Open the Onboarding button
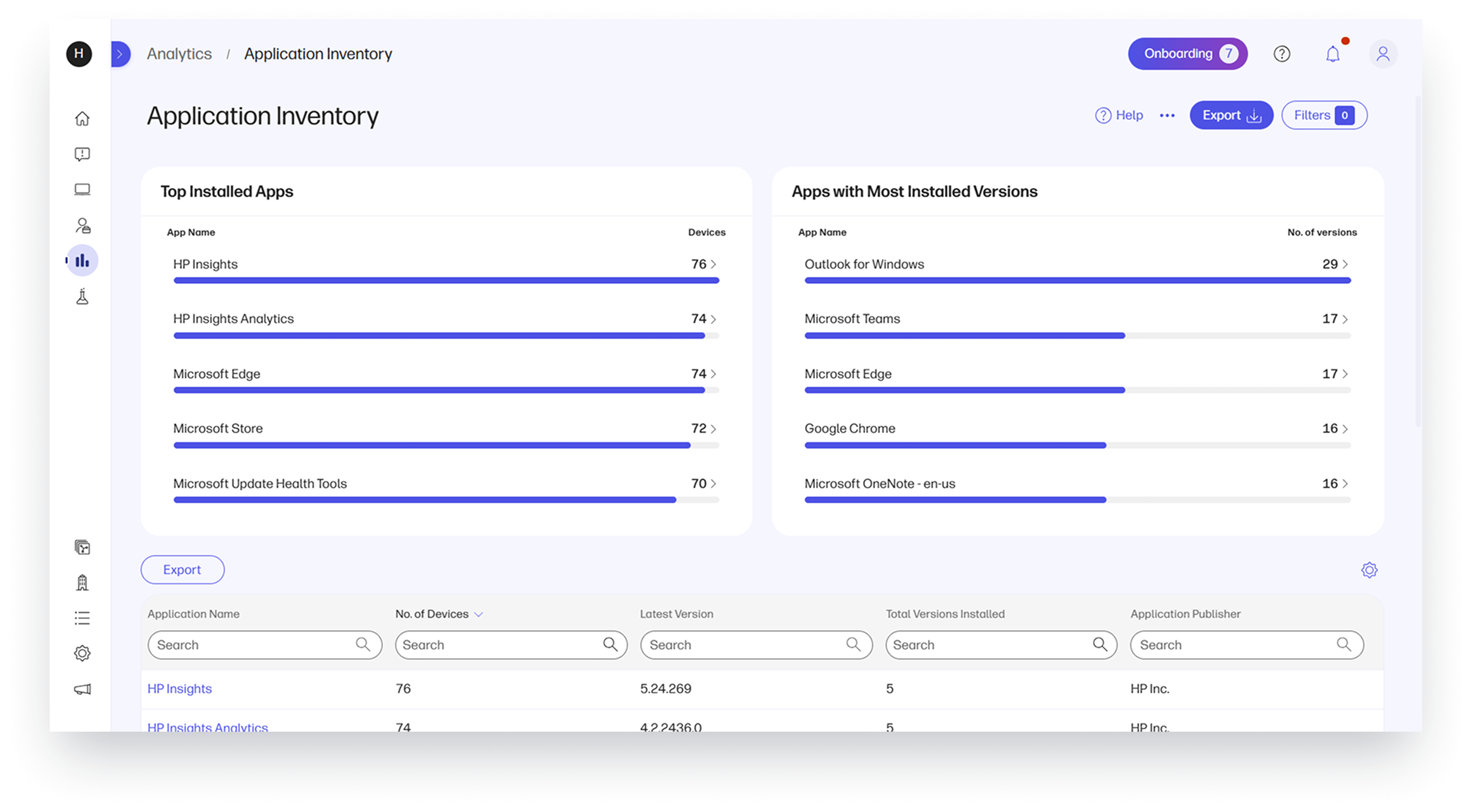Viewport: 1472px width, 812px height. click(x=1187, y=54)
